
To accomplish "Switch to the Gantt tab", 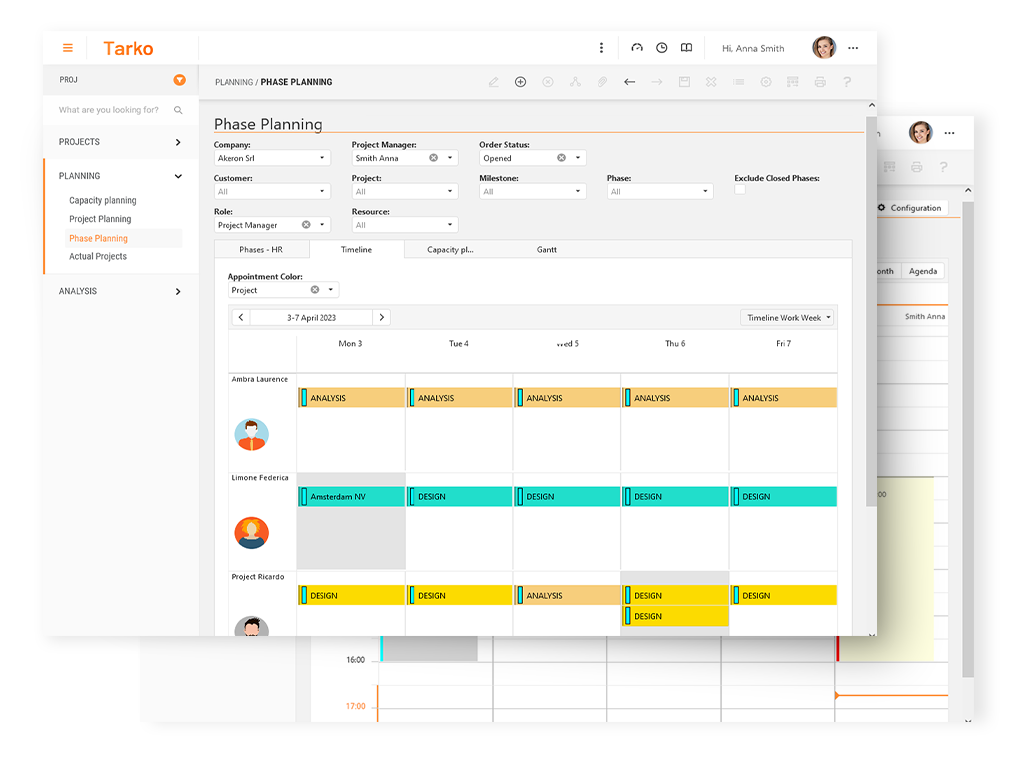I will pyautogui.click(x=546, y=250).
